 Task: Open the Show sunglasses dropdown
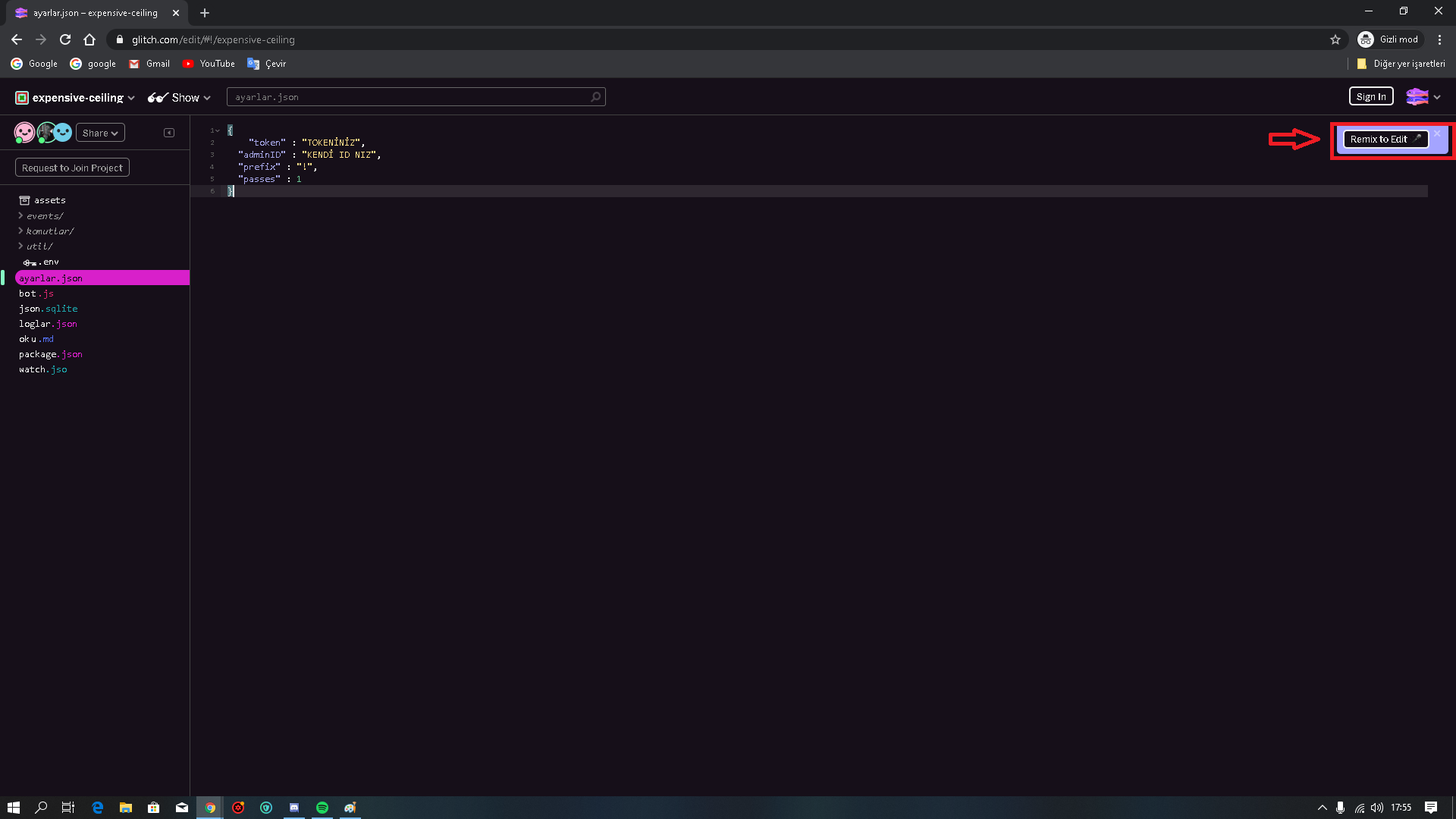tap(179, 97)
